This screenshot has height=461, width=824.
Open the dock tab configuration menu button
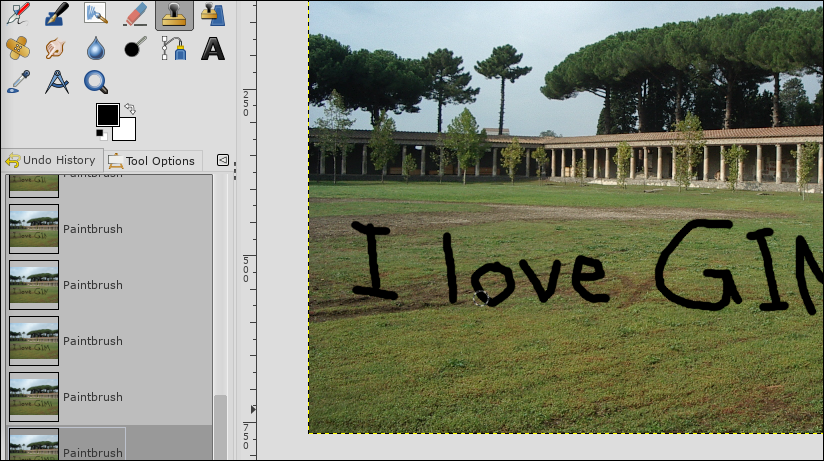point(223,160)
